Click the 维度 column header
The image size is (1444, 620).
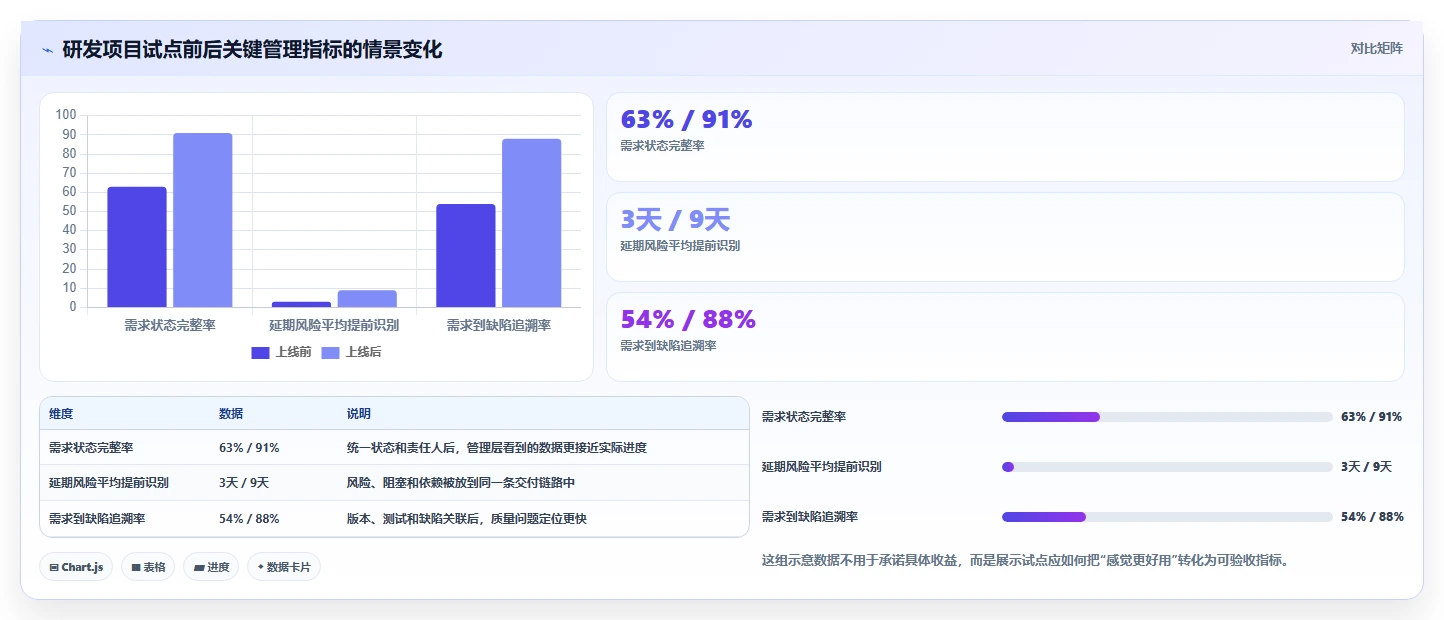coord(61,414)
